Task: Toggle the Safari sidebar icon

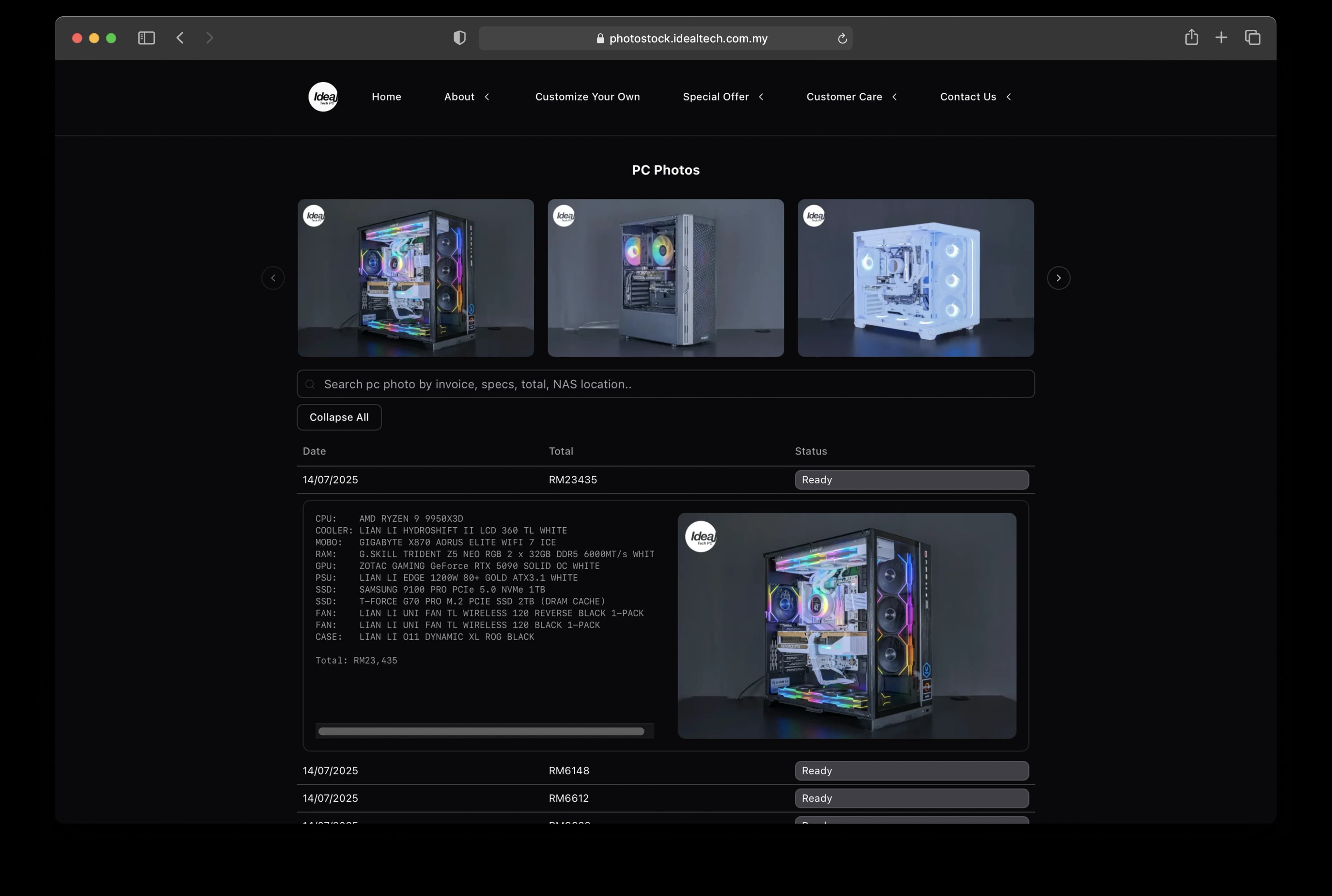Action: tap(146, 38)
